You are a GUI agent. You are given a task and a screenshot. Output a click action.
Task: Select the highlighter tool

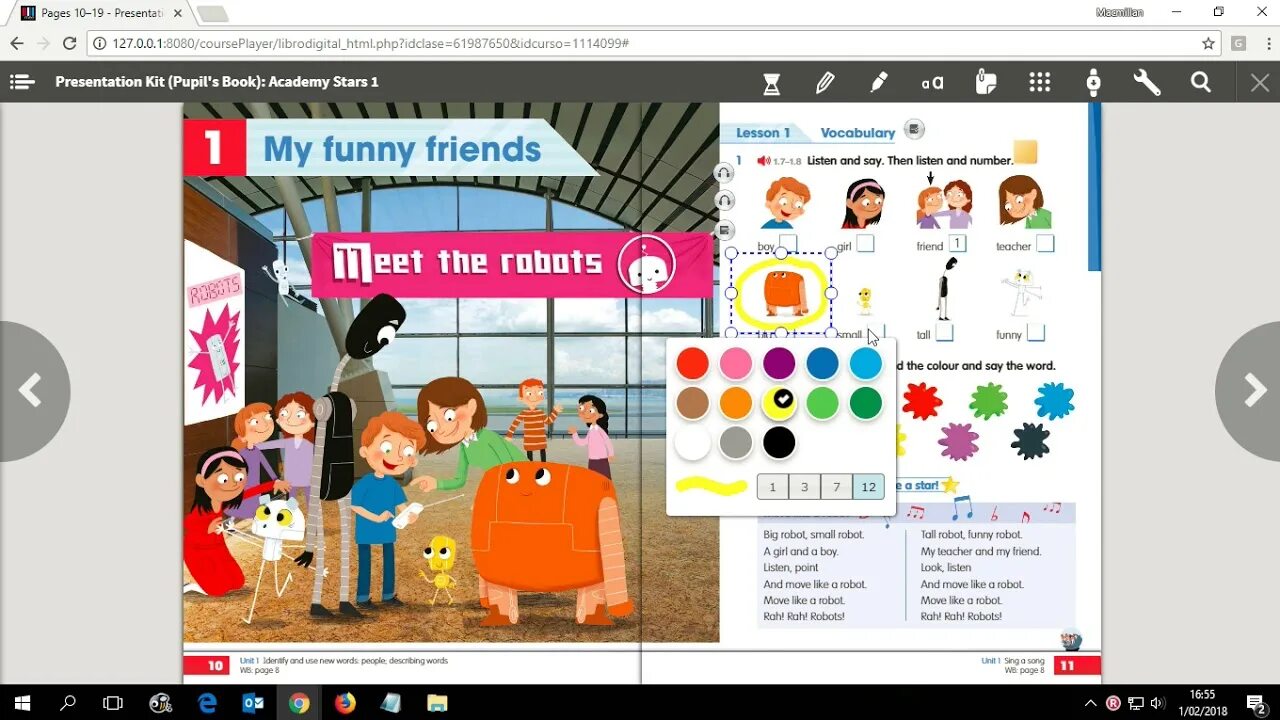pyautogui.click(x=879, y=83)
